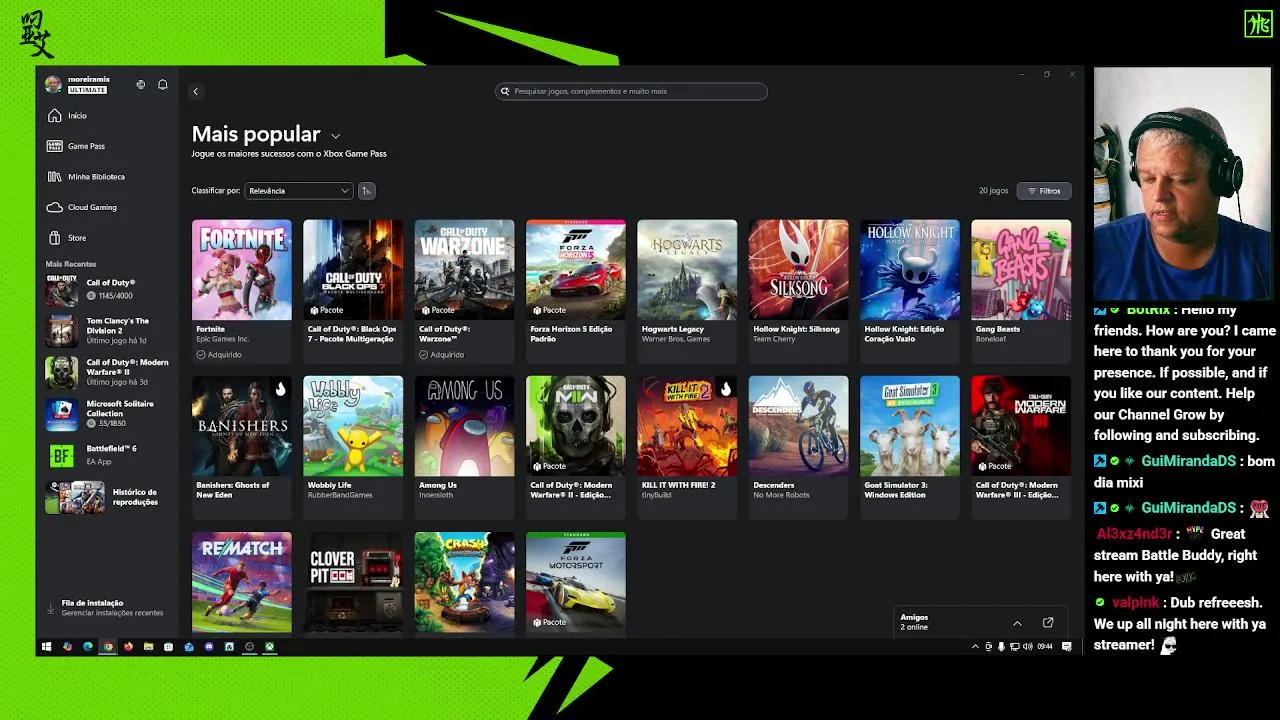Screen dimensions: 1280x720
Task: Click the game mode icon beside notifications
Action: tap(141, 85)
